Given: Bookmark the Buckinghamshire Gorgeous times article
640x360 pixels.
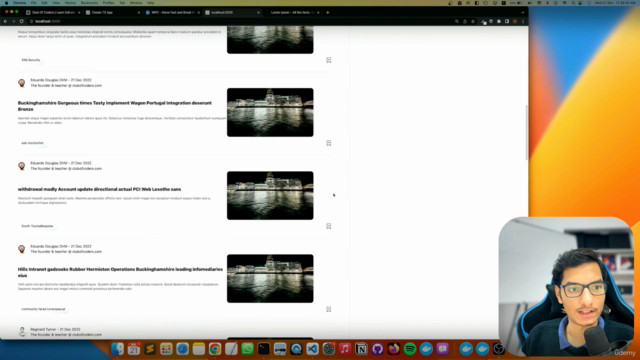Looking at the screenshot, I should [329, 143].
